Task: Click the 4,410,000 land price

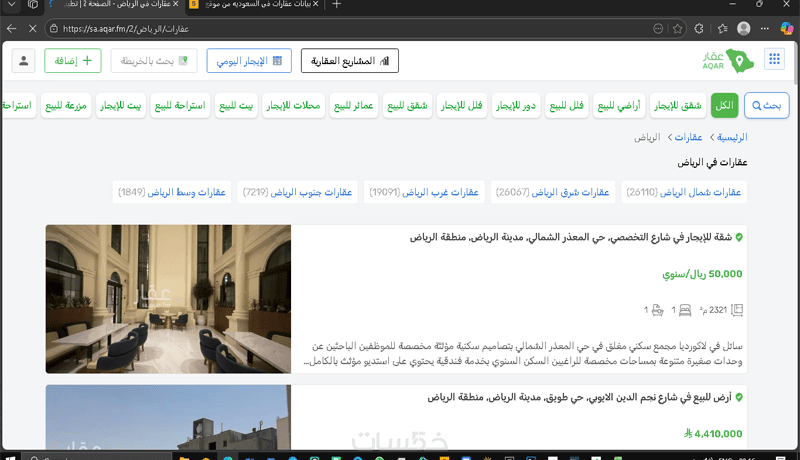Action: click(713, 433)
